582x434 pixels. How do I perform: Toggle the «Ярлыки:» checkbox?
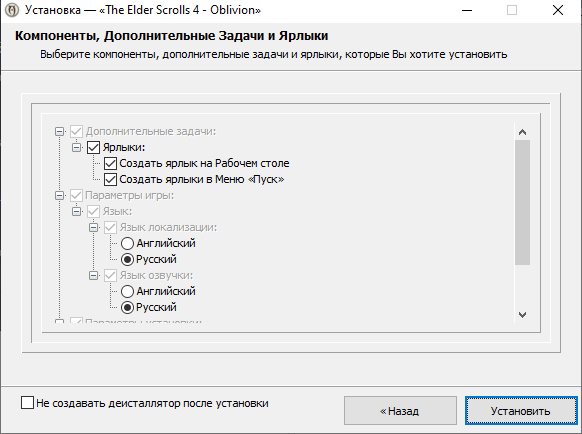93,147
